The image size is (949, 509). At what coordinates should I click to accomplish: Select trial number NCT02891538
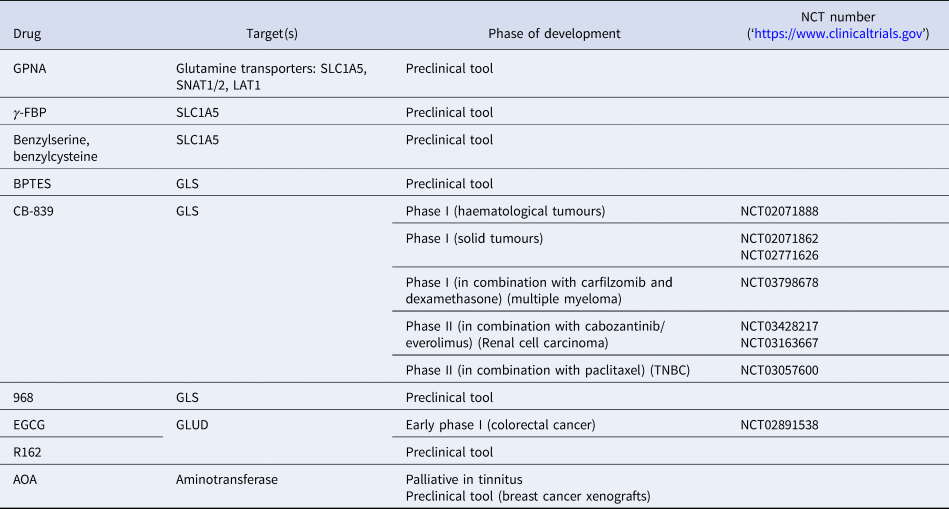779,425
